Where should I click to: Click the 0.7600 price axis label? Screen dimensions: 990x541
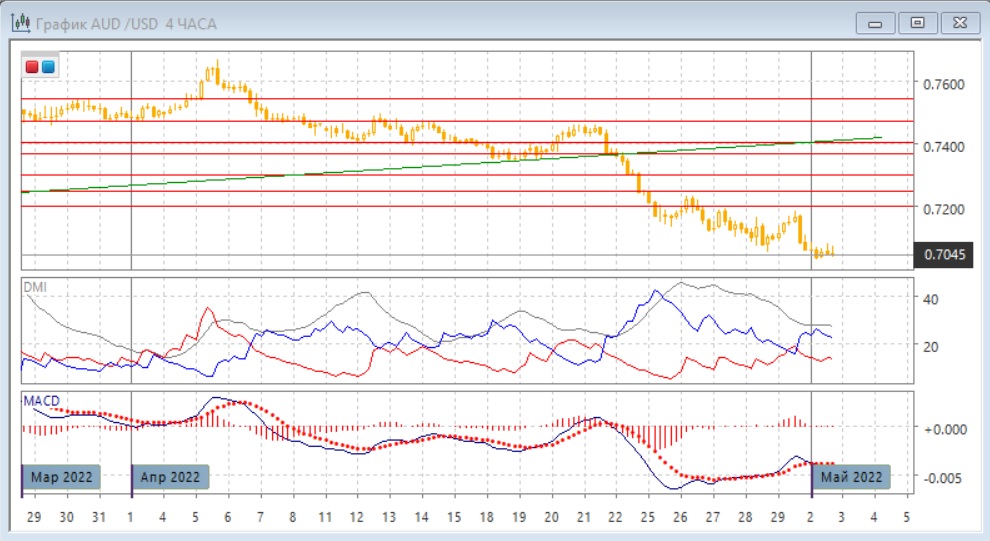[x=945, y=84]
